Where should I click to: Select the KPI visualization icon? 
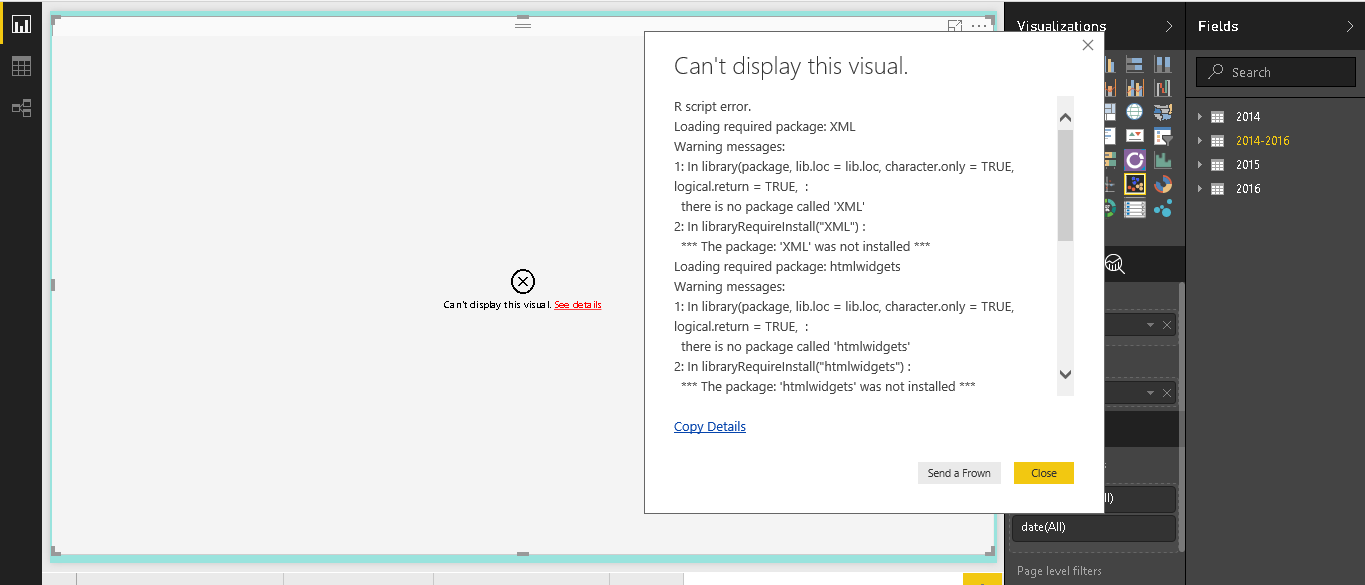1134,135
